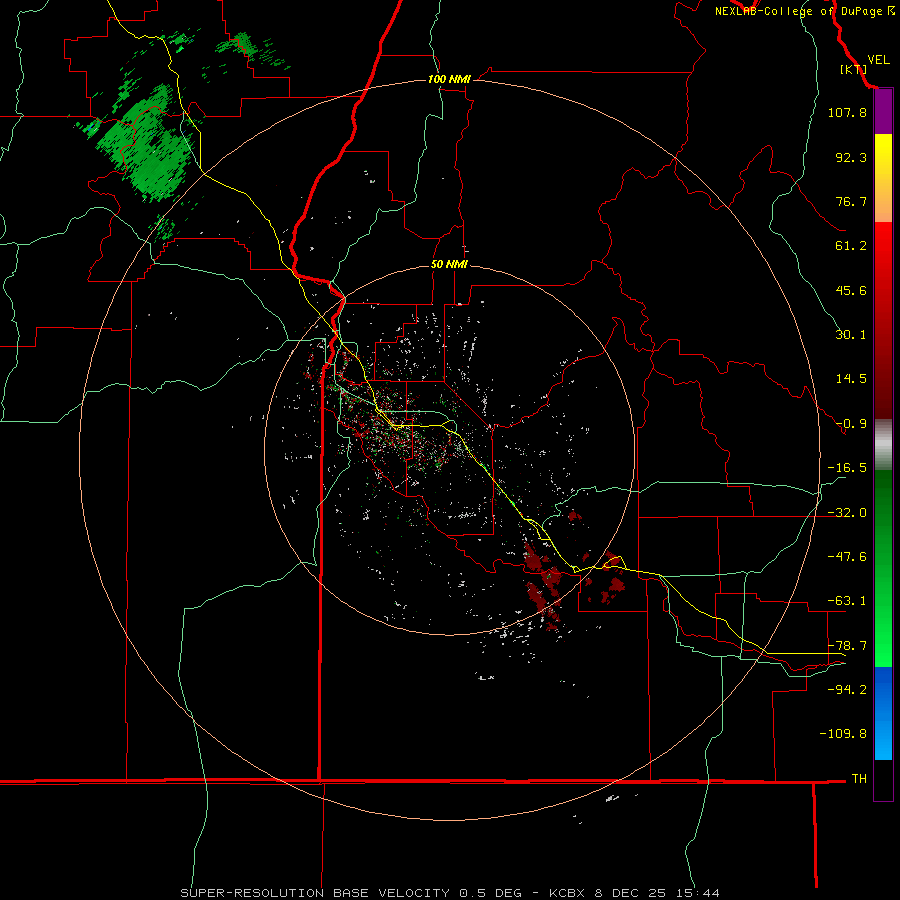900x900 pixels.
Task: Select the -94.2 legend value
Action: (847, 689)
